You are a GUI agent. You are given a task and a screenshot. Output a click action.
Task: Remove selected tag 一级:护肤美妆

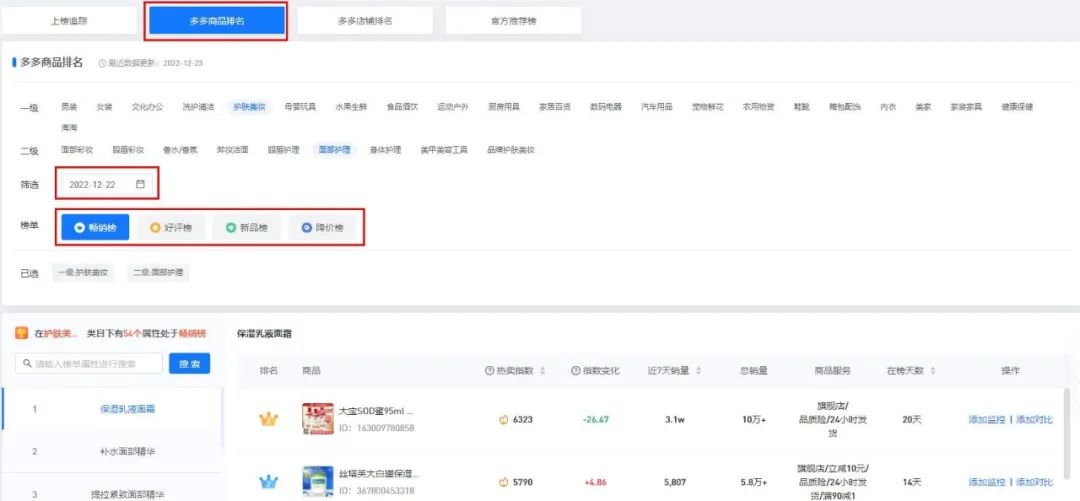pos(83,273)
